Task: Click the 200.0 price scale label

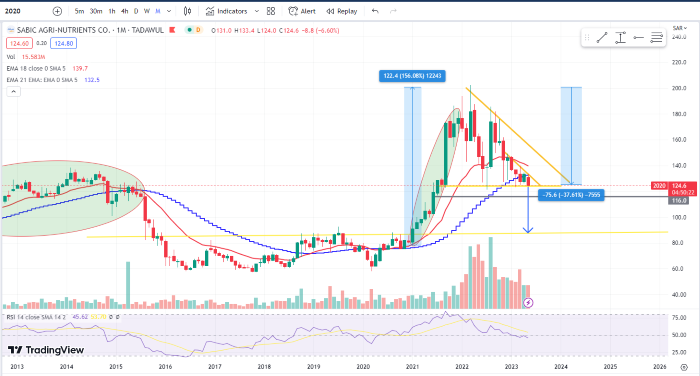Action: click(679, 88)
